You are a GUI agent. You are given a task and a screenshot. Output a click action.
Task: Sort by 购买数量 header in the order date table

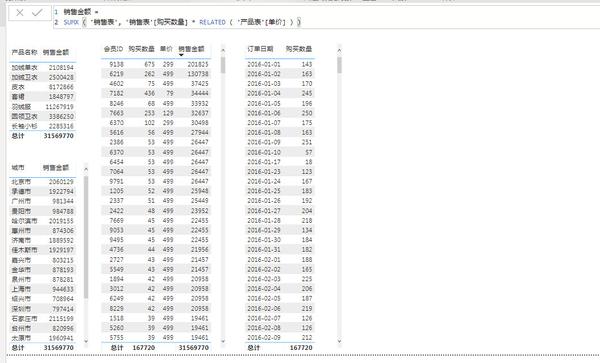point(299,49)
